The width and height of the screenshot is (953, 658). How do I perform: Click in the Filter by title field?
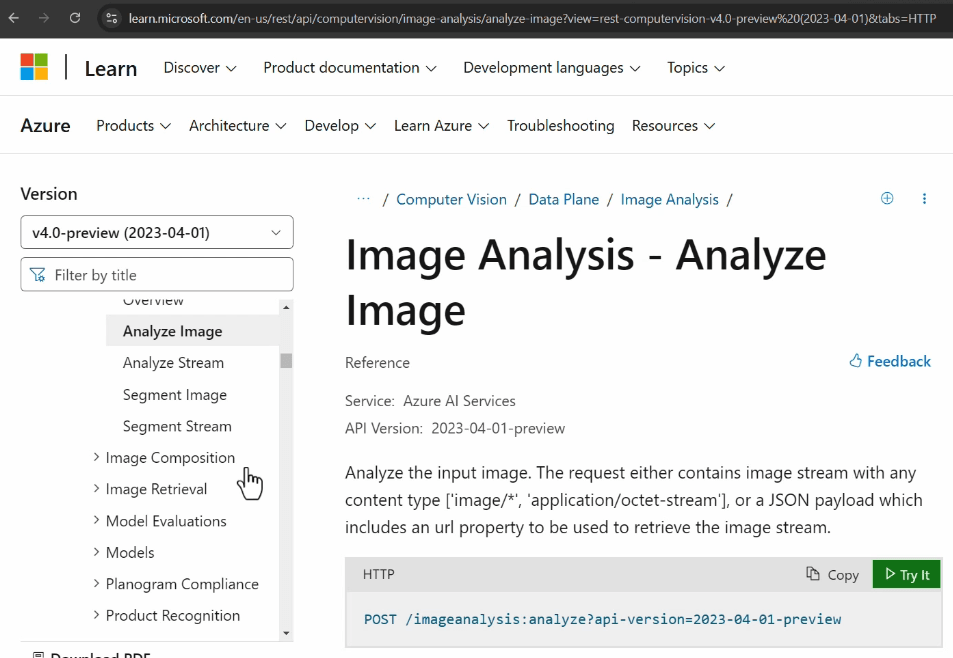tap(157, 275)
